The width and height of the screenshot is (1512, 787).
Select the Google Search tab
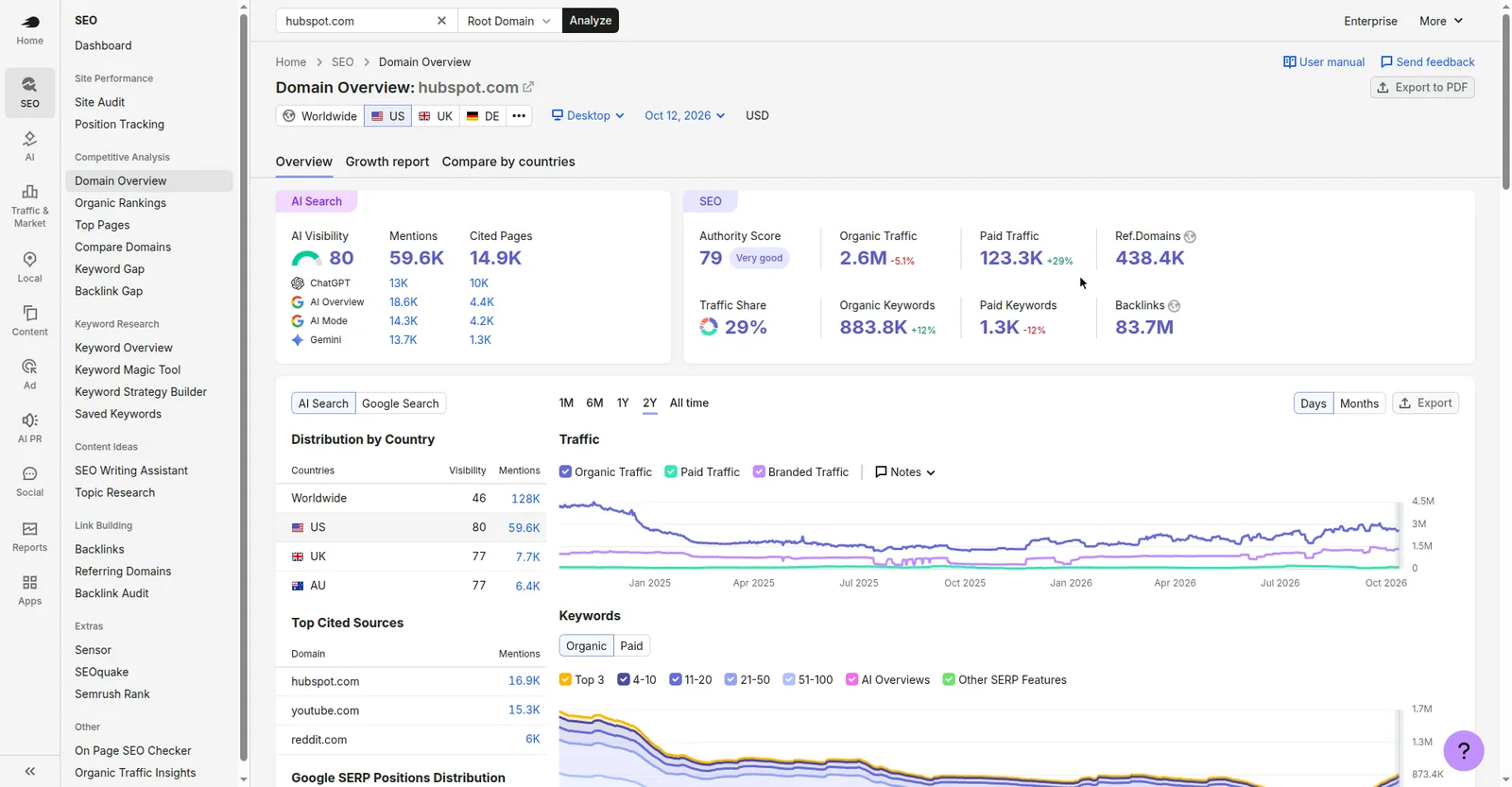click(x=401, y=403)
